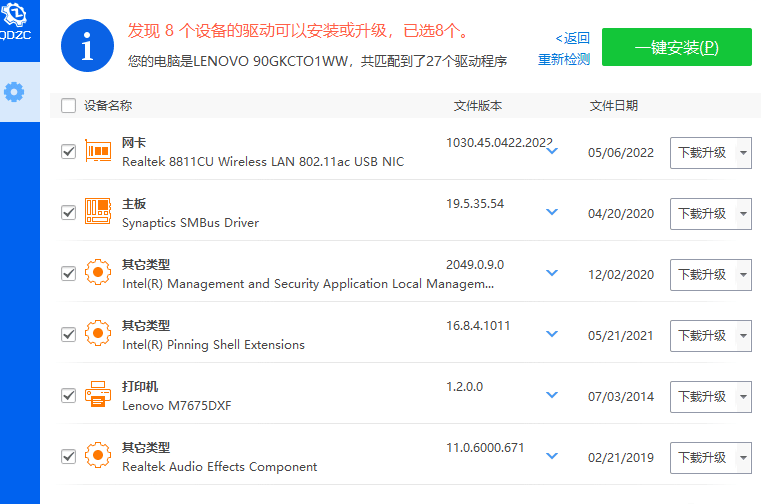Uncheck the Realtek Audio Effects Component checkbox

69,457
